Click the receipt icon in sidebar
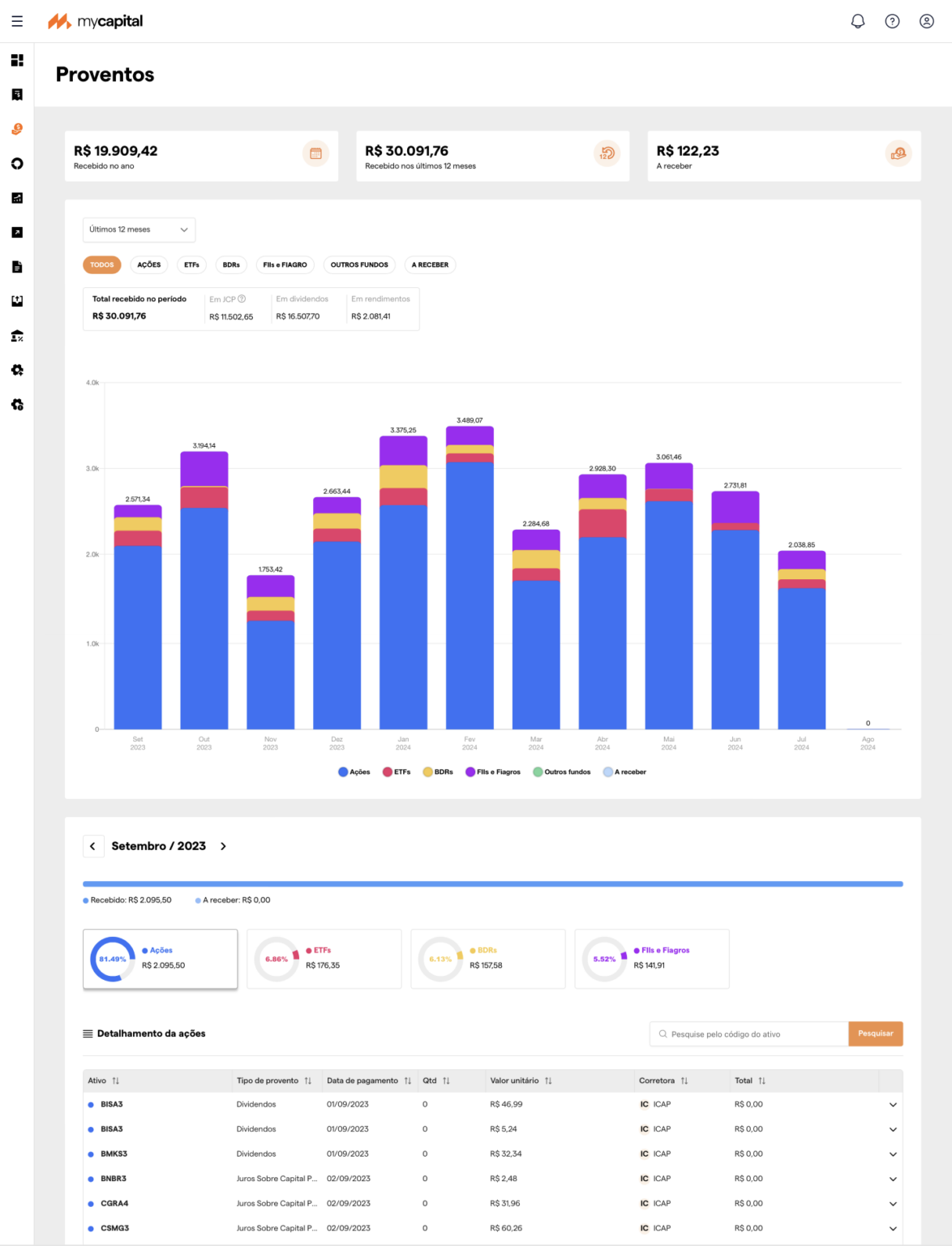Screen dimensions: 952x1246 [x=17, y=95]
